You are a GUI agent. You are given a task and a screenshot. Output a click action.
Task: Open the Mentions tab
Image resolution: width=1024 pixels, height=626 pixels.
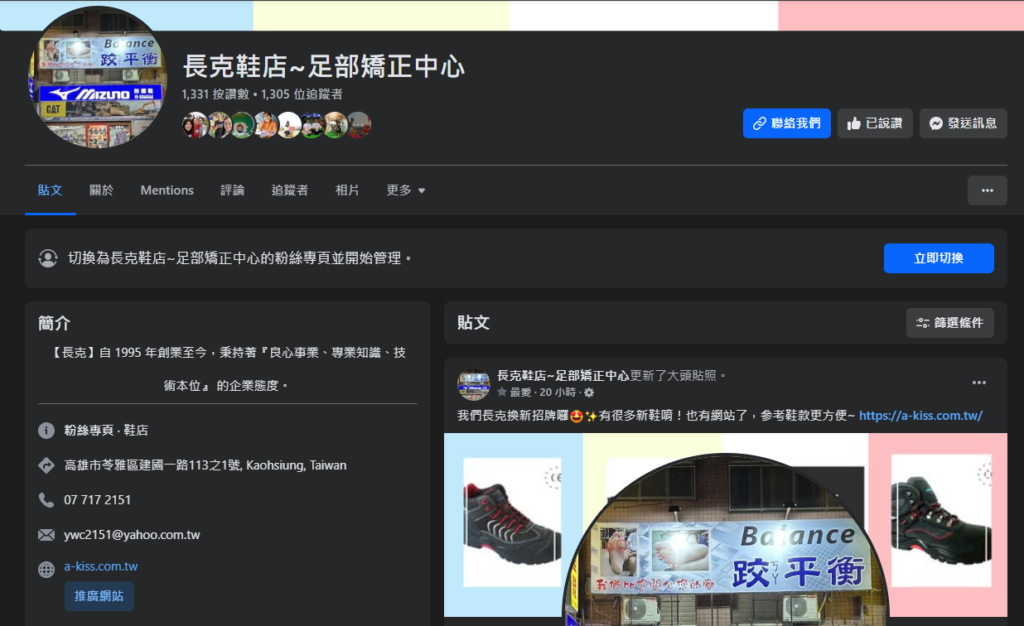pyautogui.click(x=167, y=191)
